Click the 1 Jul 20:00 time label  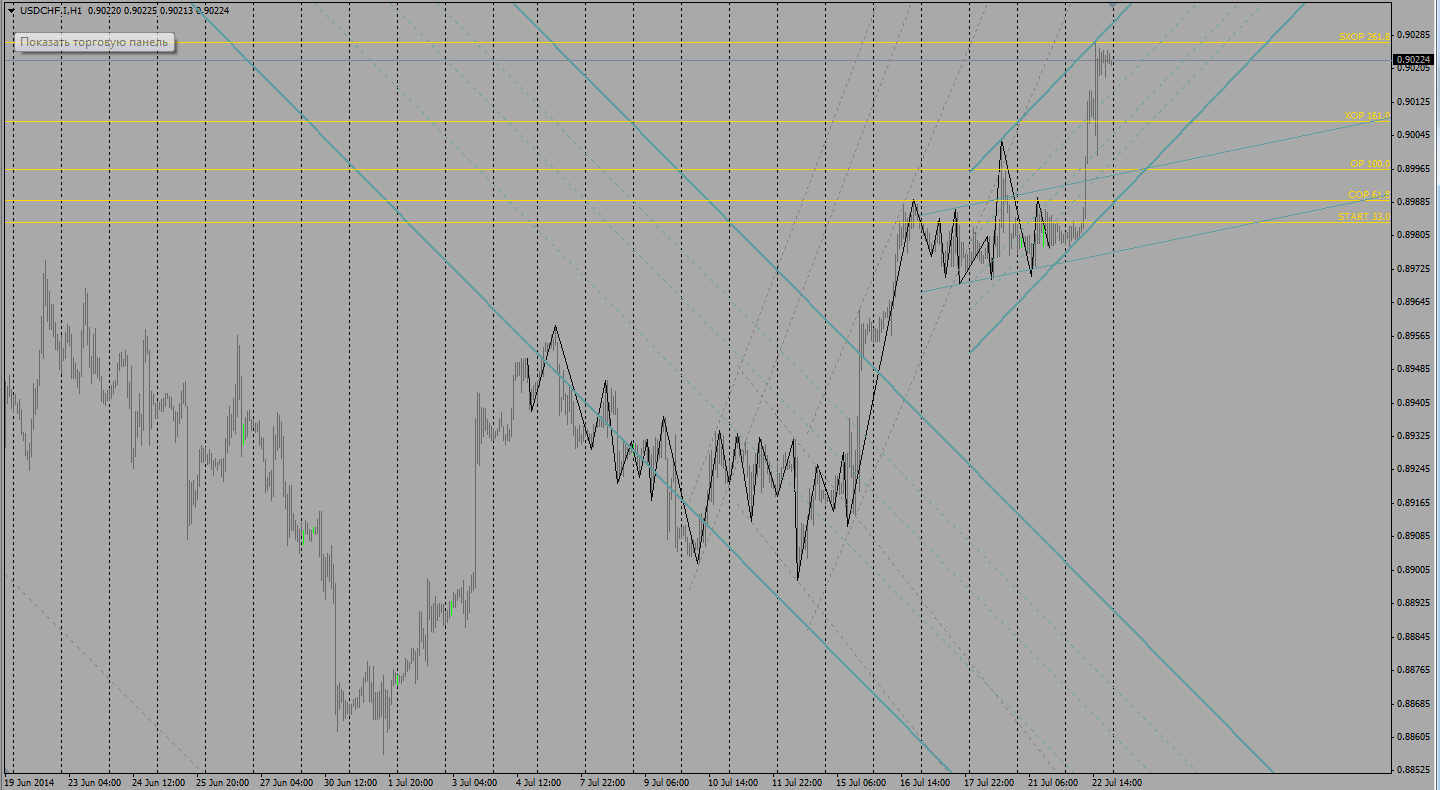410,783
